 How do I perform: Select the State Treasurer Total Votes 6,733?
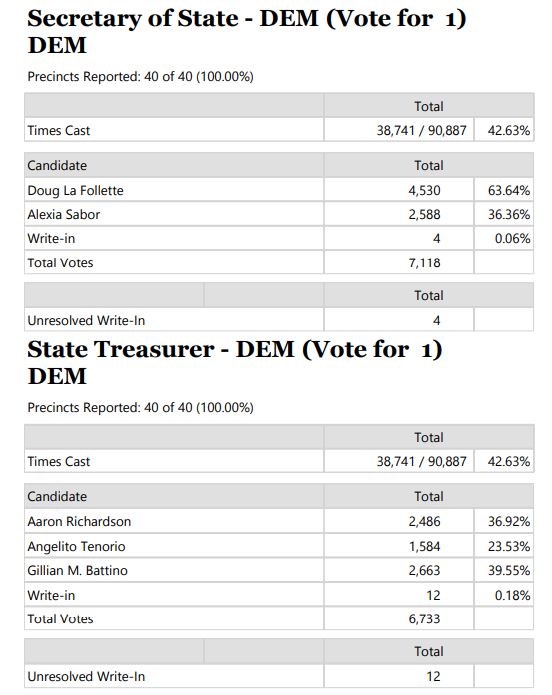[x=424, y=619]
